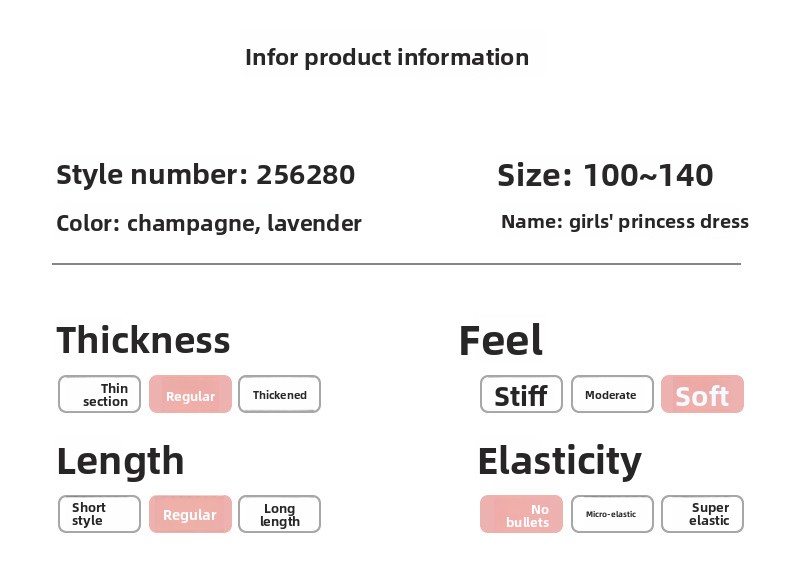Choose the Super elastic option
This screenshot has height=570, width=790.
[x=702, y=514]
